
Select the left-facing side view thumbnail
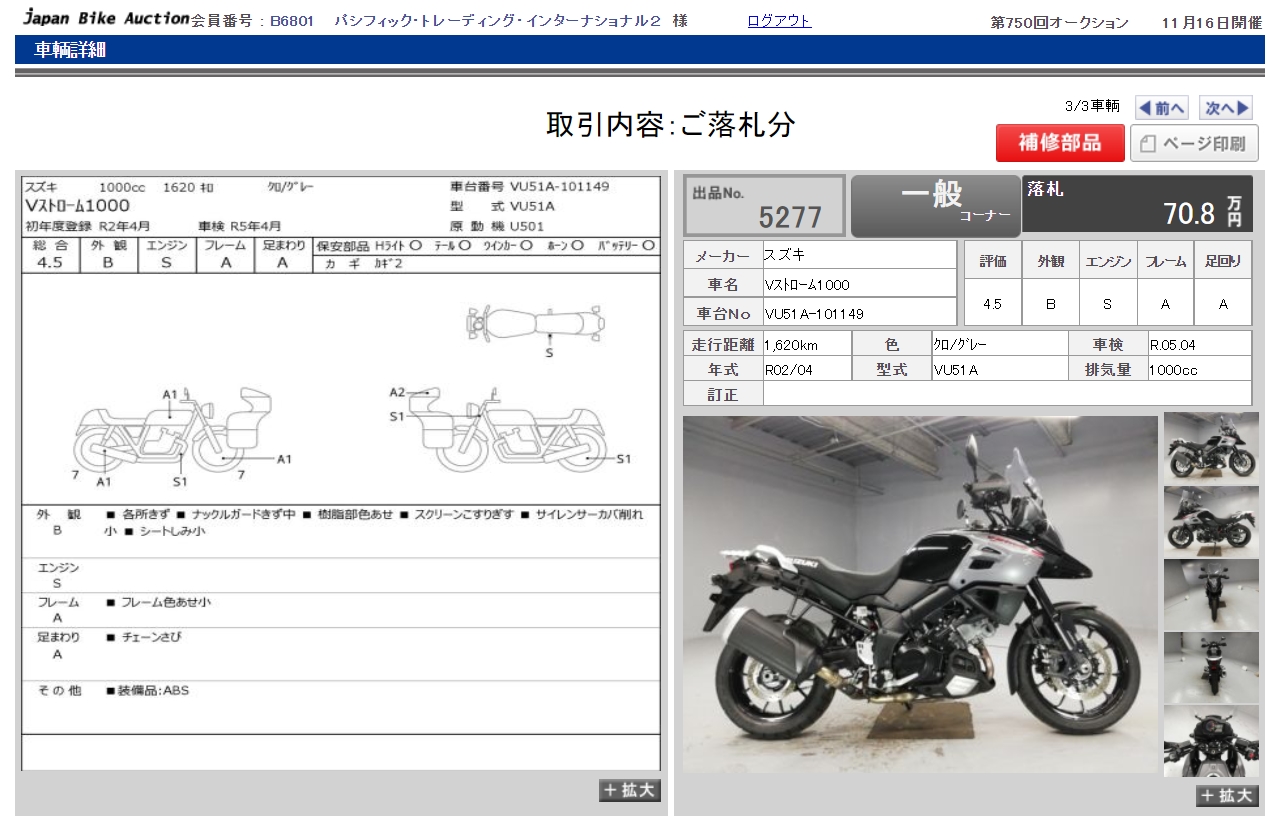1211,521
